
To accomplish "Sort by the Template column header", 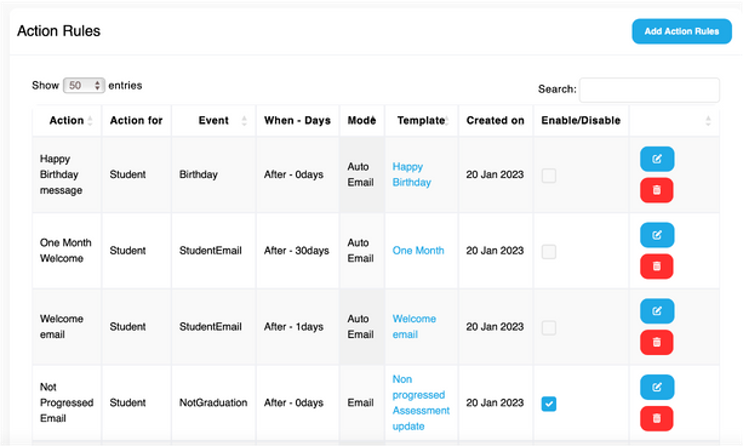I will (420, 121).
